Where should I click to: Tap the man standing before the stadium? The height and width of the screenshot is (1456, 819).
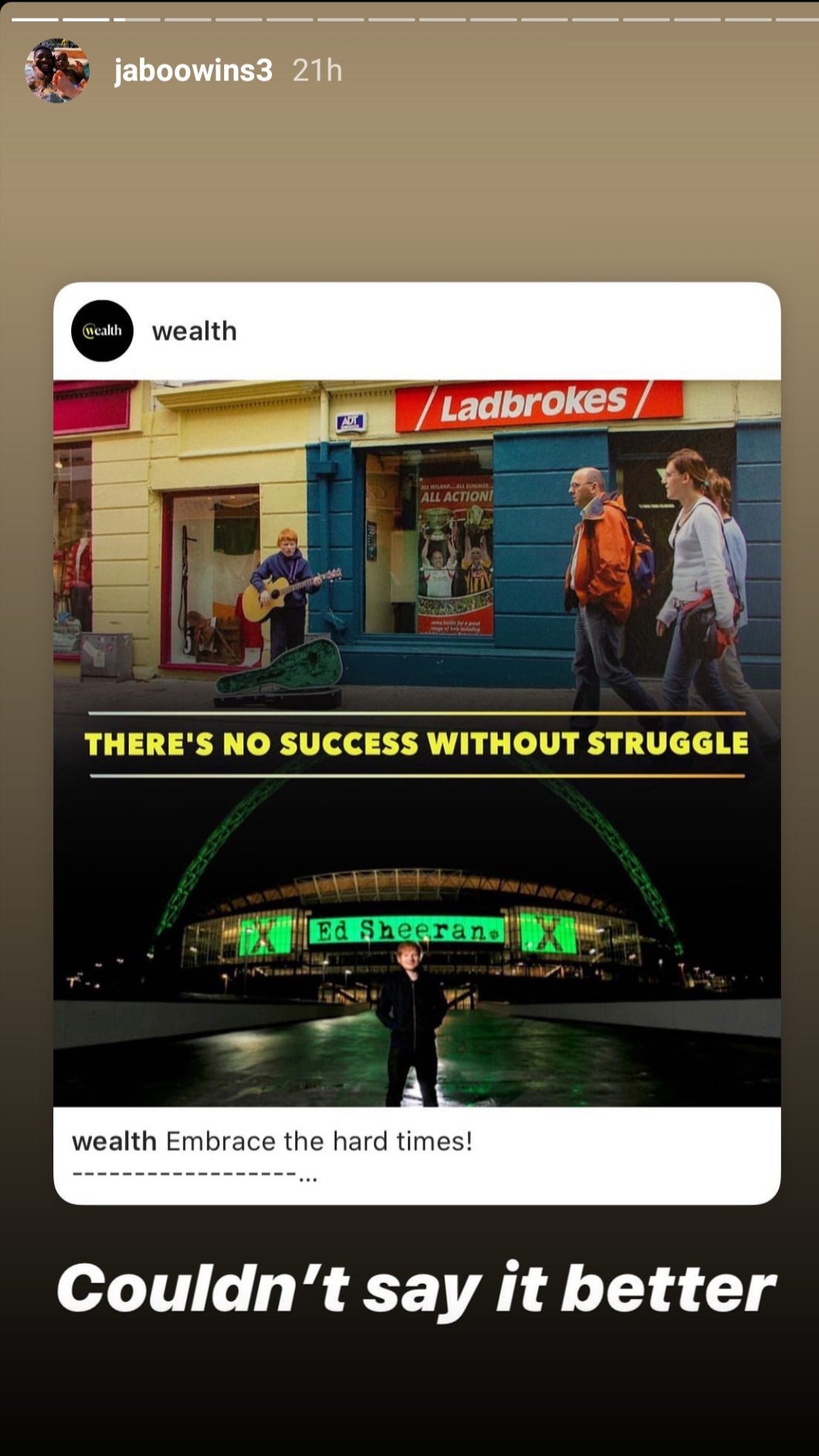pyautogui.click(x=410, y=1023)
